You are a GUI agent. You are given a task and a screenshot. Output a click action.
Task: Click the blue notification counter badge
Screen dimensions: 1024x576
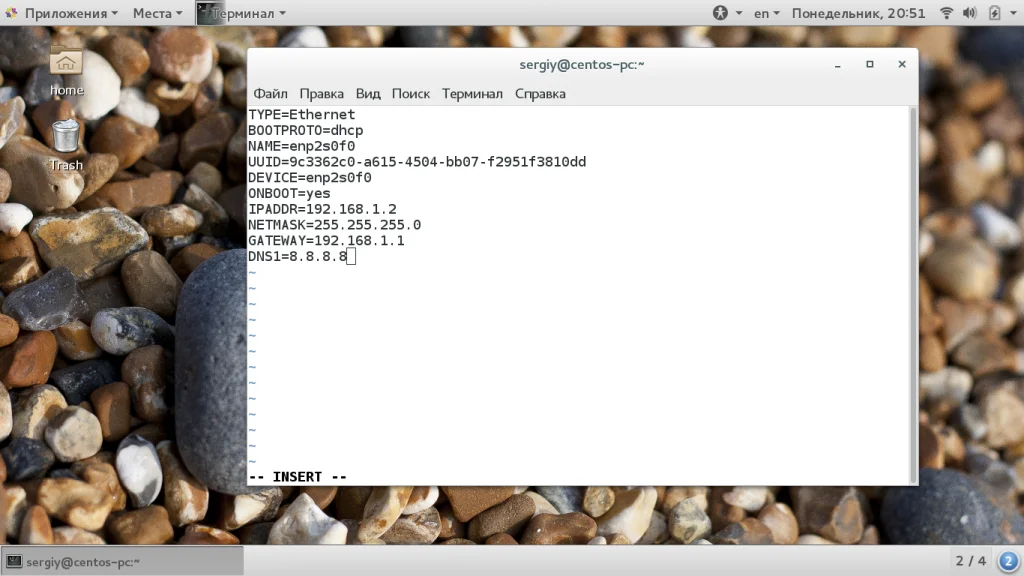click(1008, 561)
